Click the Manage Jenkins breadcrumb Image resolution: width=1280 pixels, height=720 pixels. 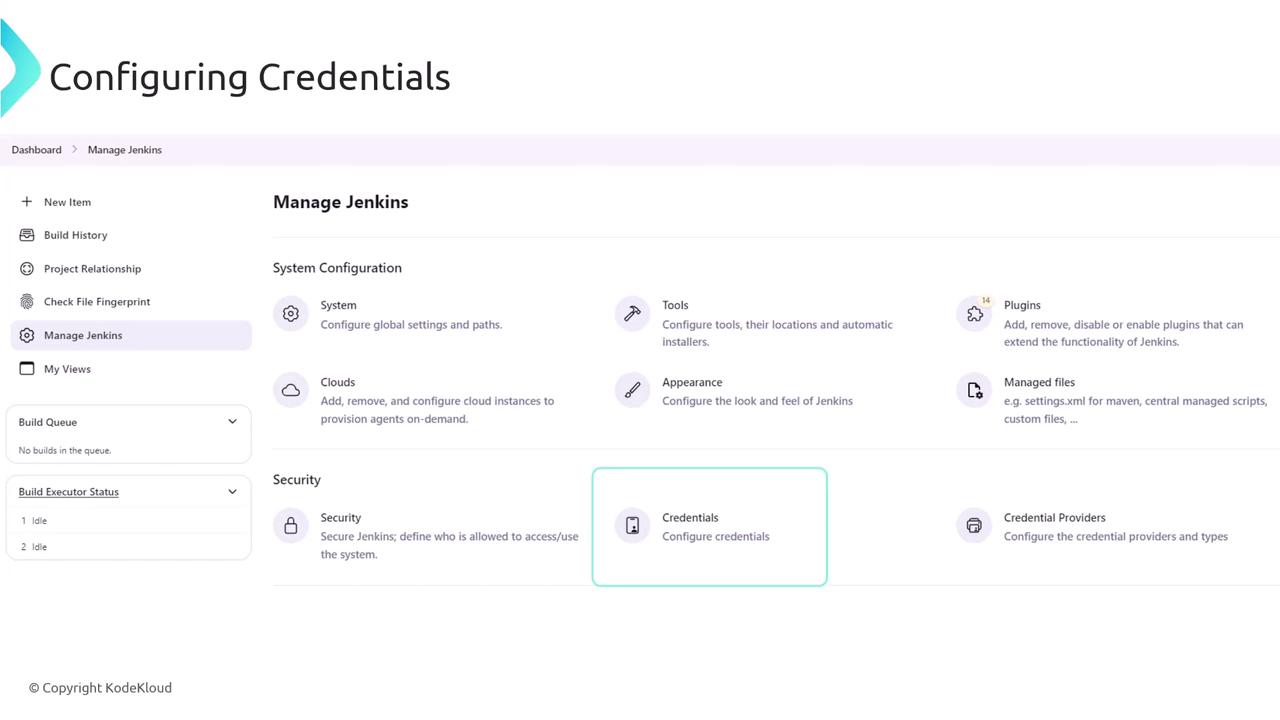125,150
